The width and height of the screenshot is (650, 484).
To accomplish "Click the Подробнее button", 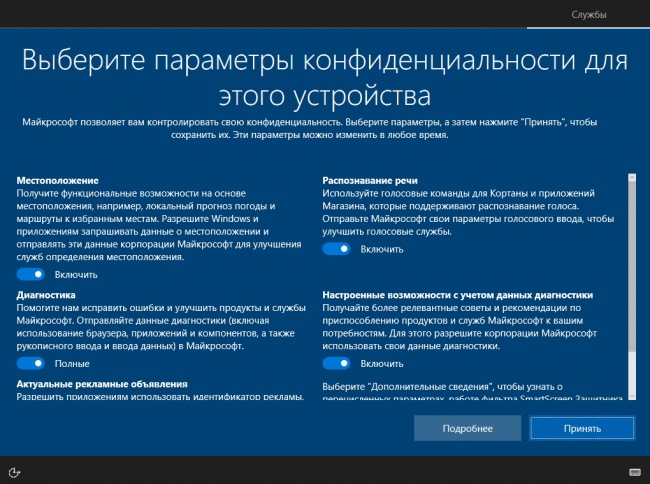I will pyautogui.click(x=467, y=428).
